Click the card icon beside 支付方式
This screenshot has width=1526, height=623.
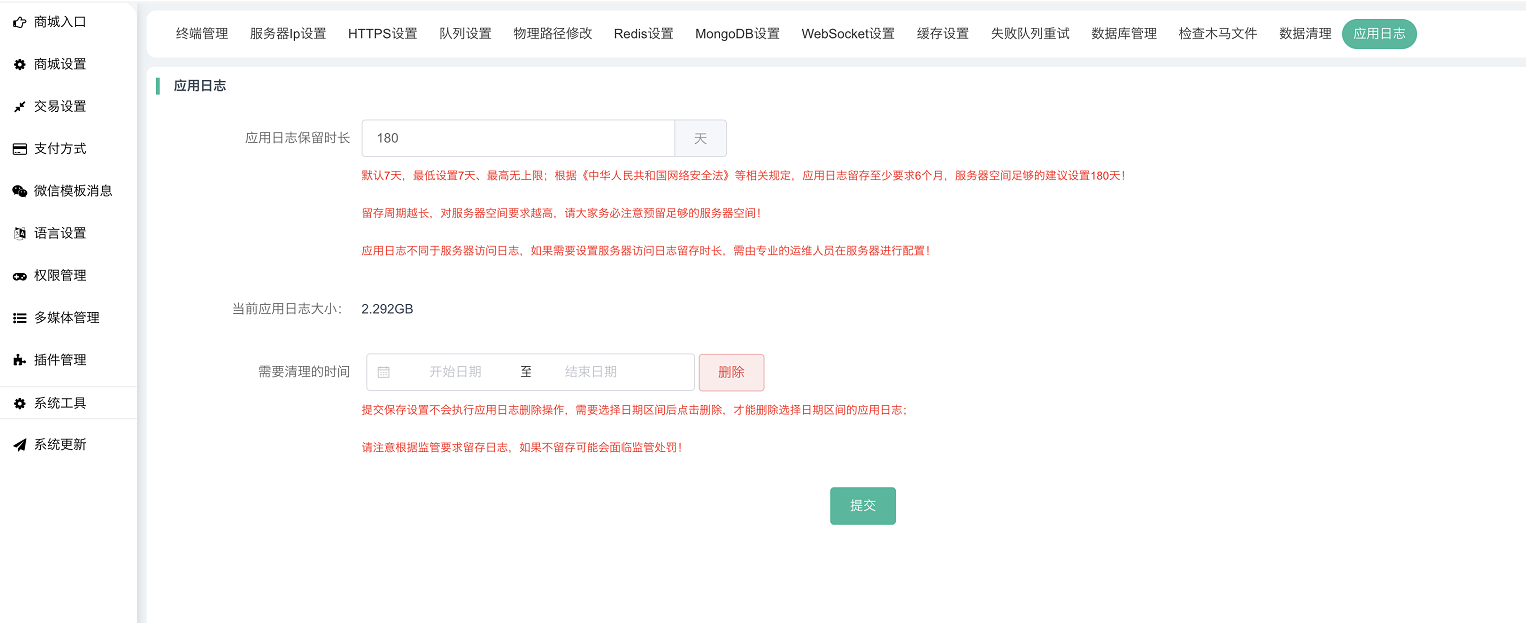(19, 149)
